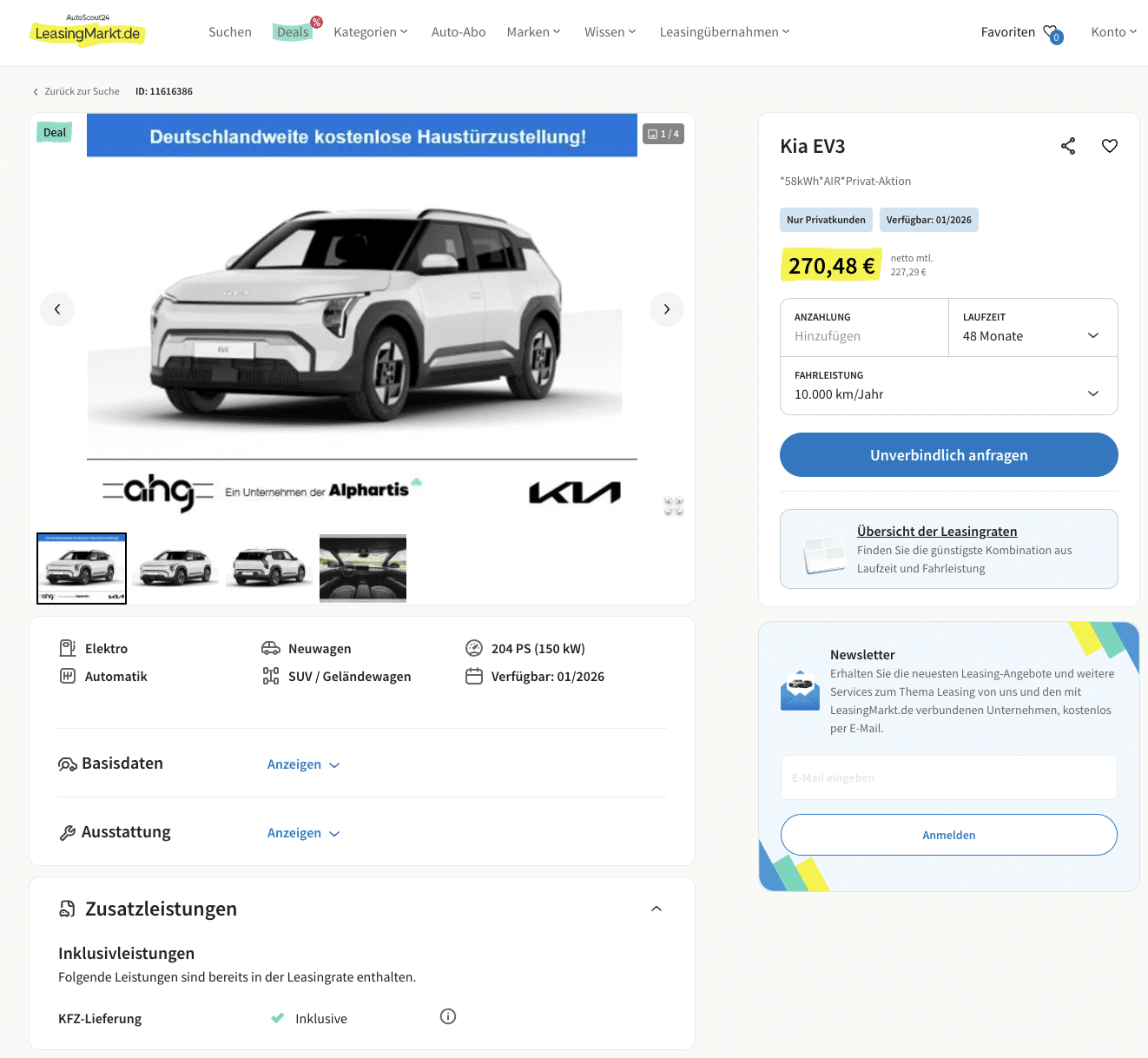Click the Anzahlung Hinzufügen field
The width and height of the screenshot is (1148, 1058).
tap(865, 327)
